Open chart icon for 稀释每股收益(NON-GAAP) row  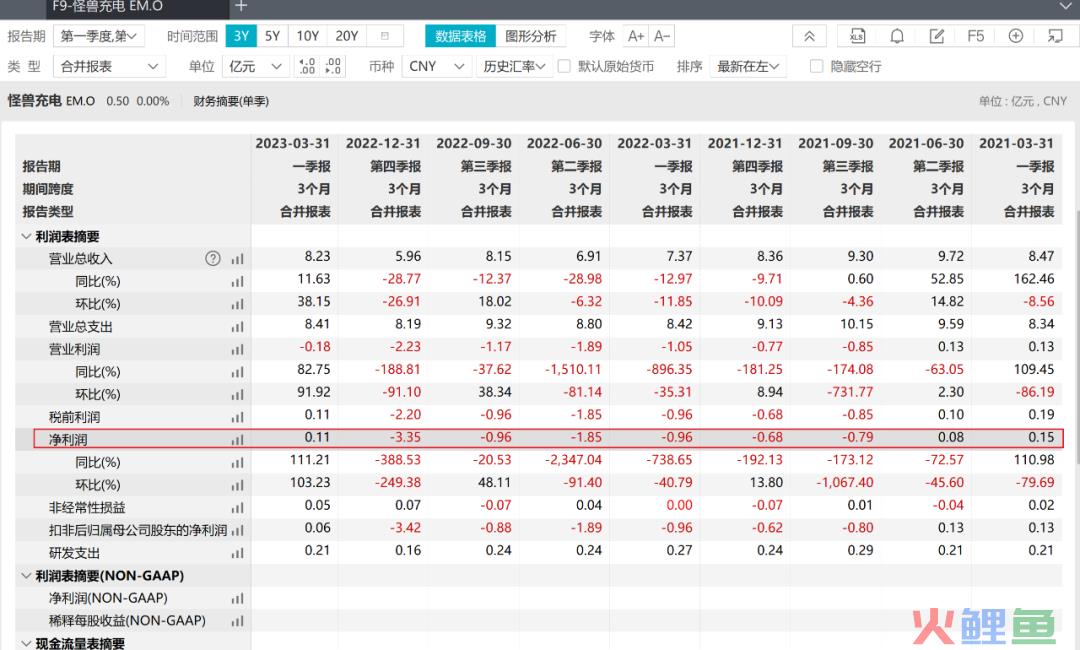(x=238, y=621)
